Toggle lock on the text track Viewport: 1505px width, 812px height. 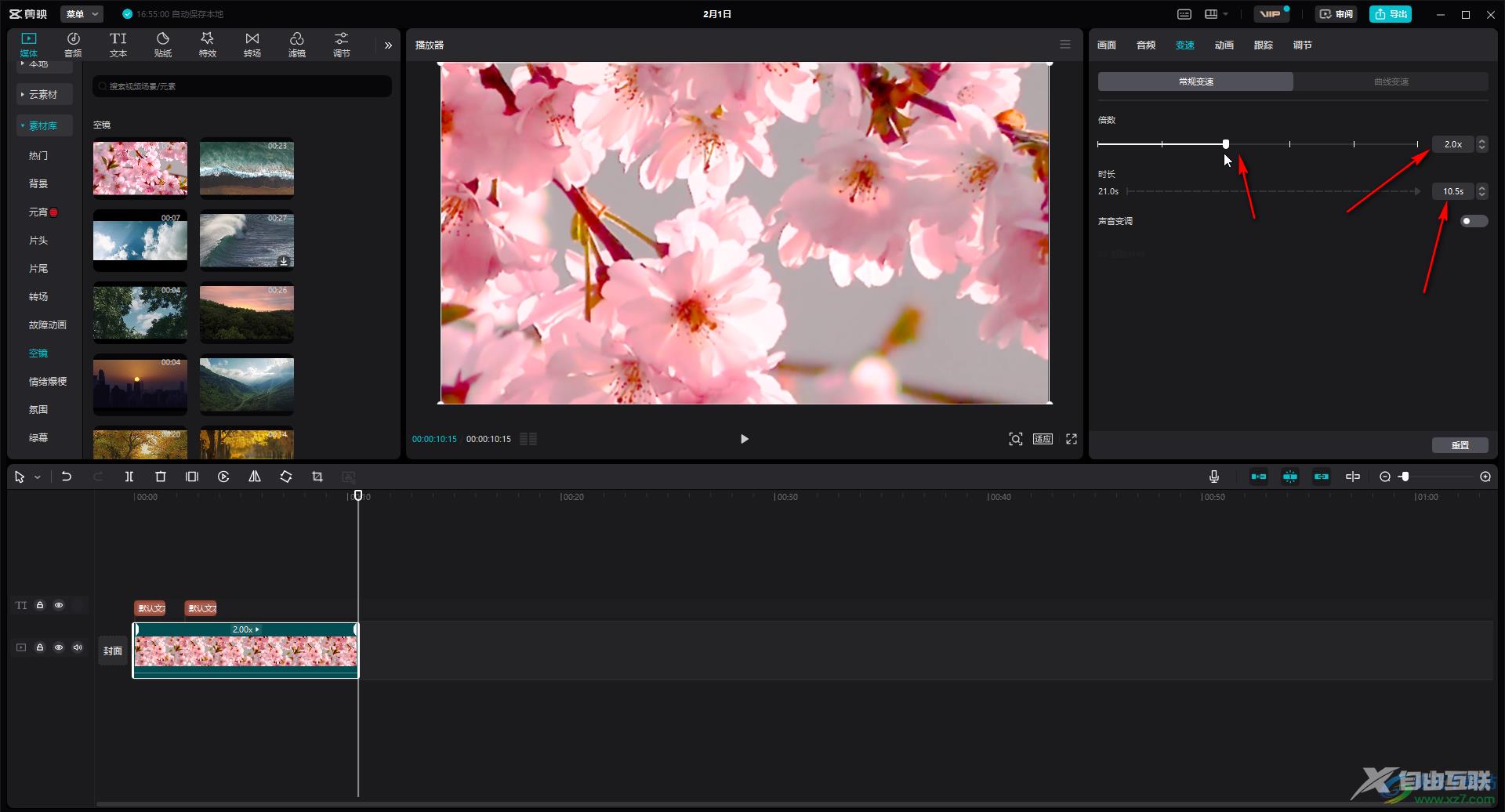click(x=40, y=605)
